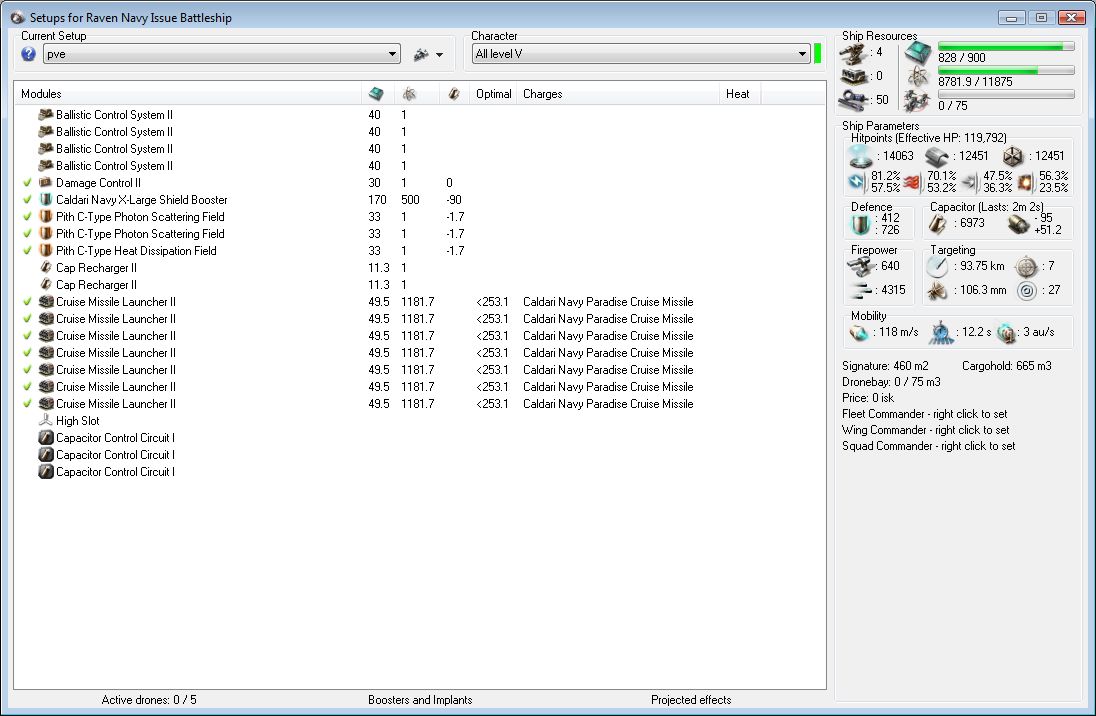Click the drone bandwidth bar 0 / 75
Viewport: 1096px width, 716px height.
click(1006, 94)
